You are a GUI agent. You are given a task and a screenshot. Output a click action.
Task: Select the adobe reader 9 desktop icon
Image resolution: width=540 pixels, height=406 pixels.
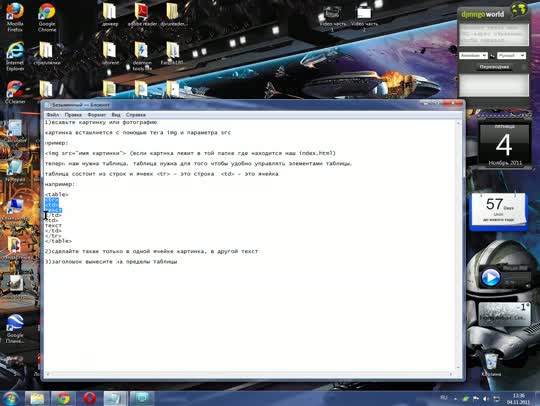point(142,17)
